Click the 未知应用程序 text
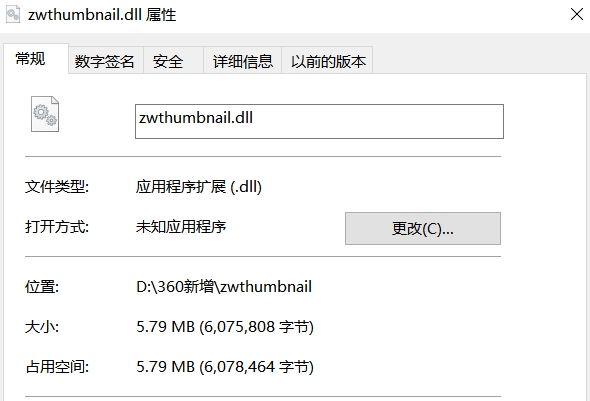 click(x=181, y=227)
